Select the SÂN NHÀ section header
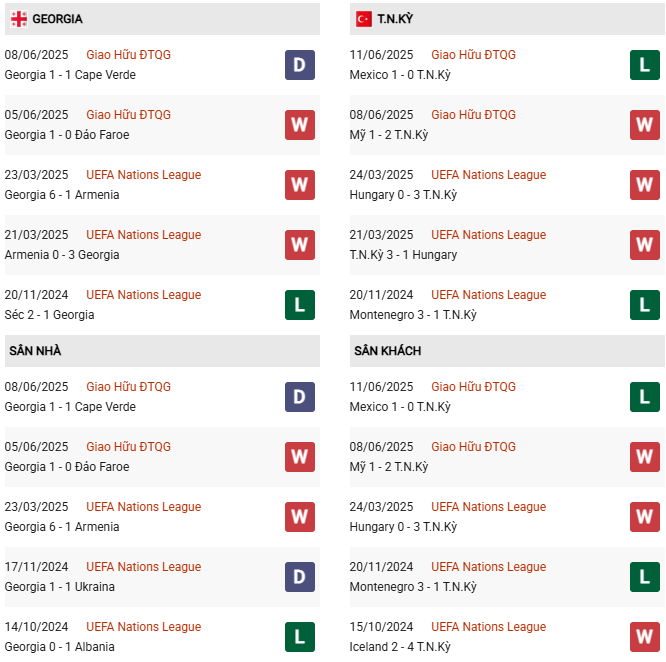Screen dimensions: 666x662 point(35,351)
